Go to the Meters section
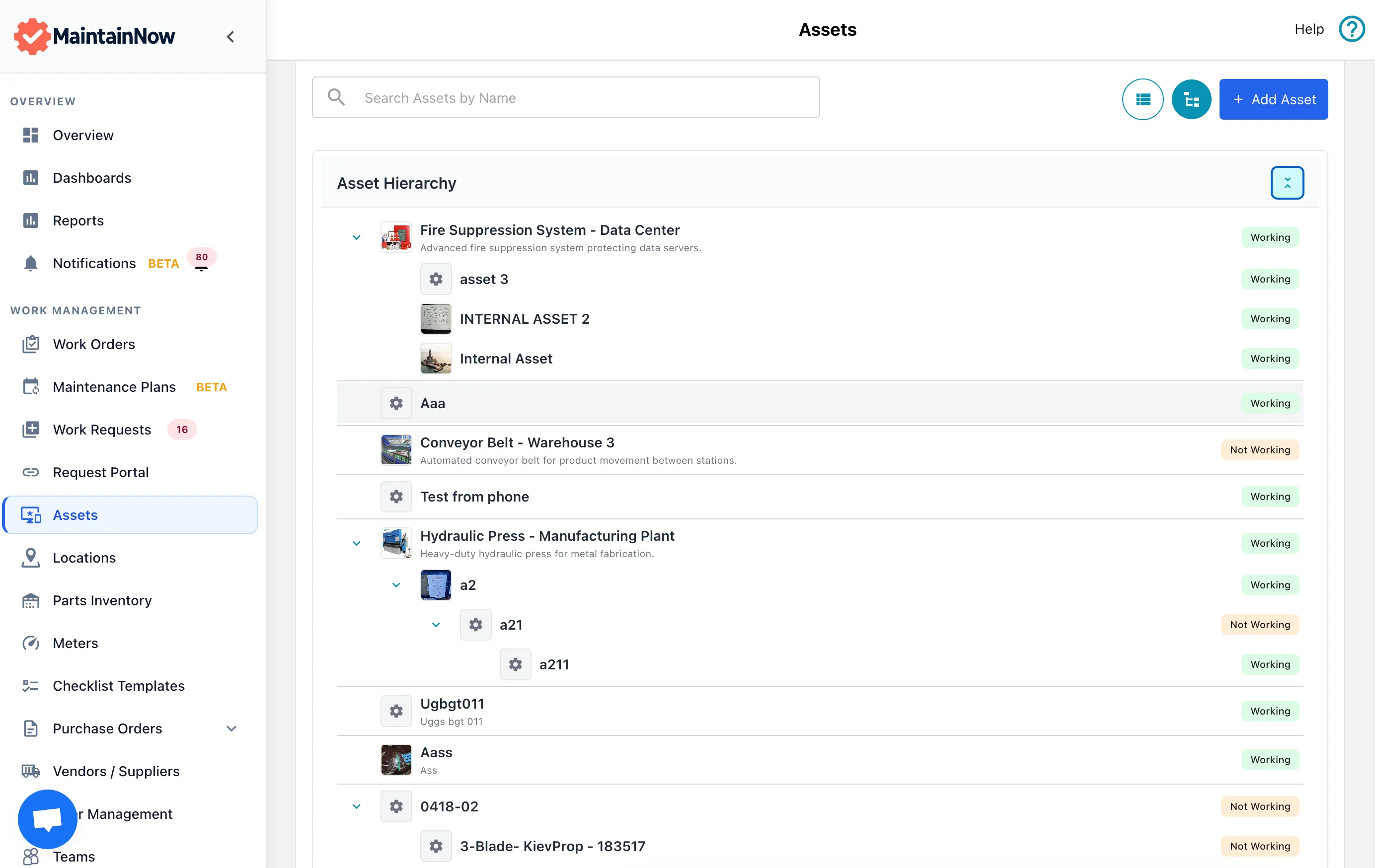Screen dimensions: 1375x868 point(75,643)
